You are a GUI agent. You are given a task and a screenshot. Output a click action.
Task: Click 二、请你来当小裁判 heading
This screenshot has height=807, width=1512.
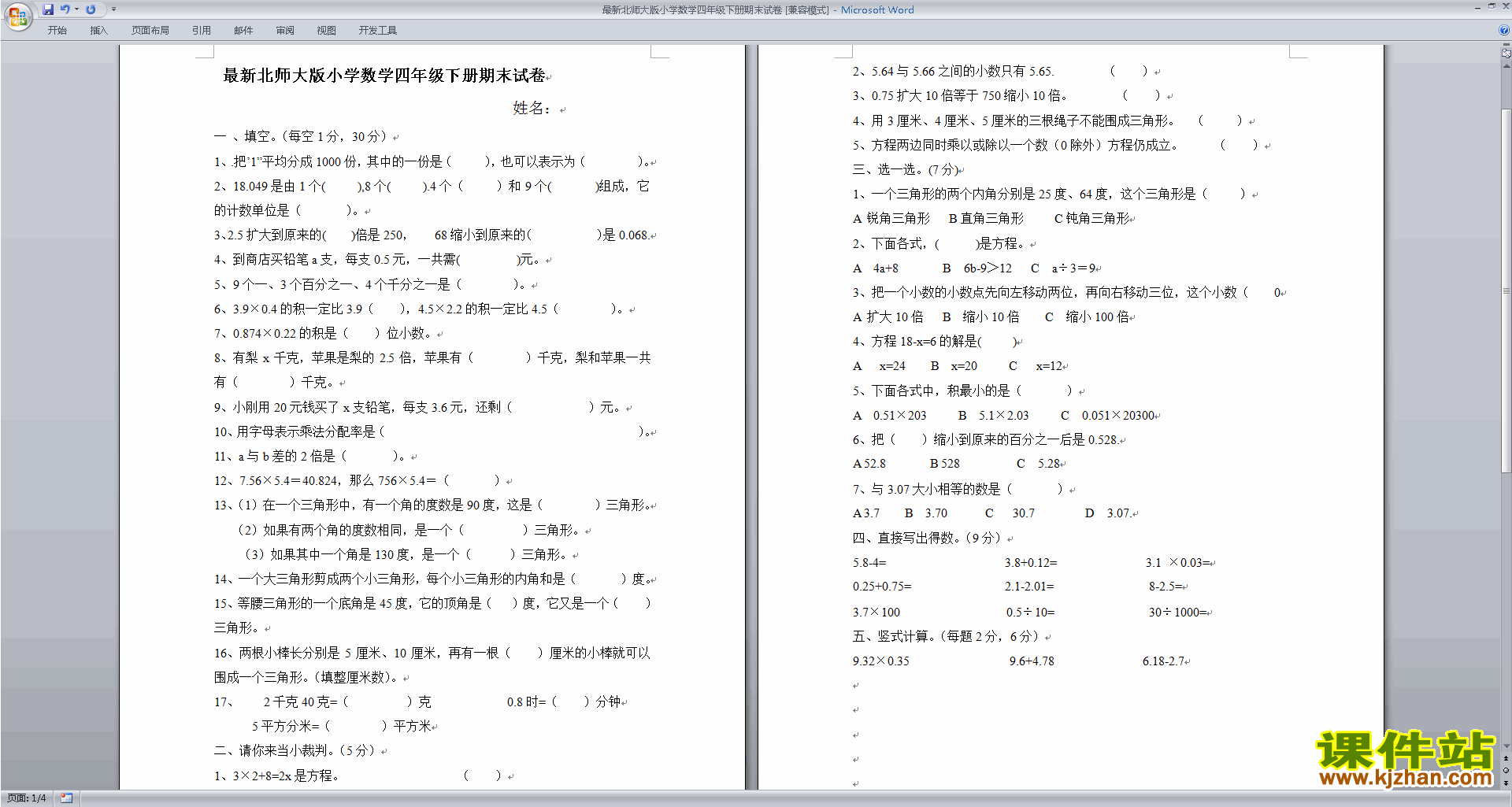coord(295,750)
